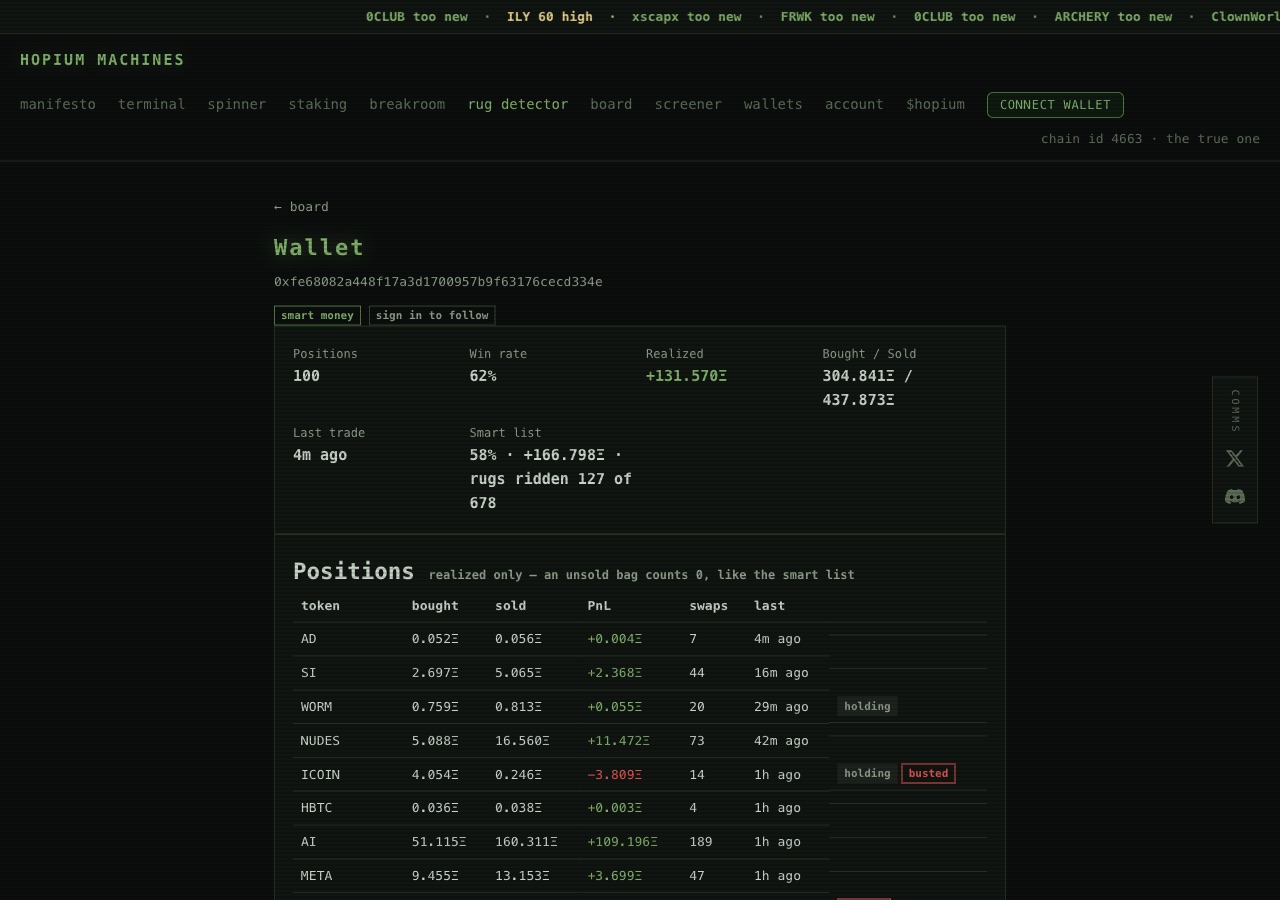Select the rug detector nav item
Screen dimensions: 1280x900
click(518, 104)
